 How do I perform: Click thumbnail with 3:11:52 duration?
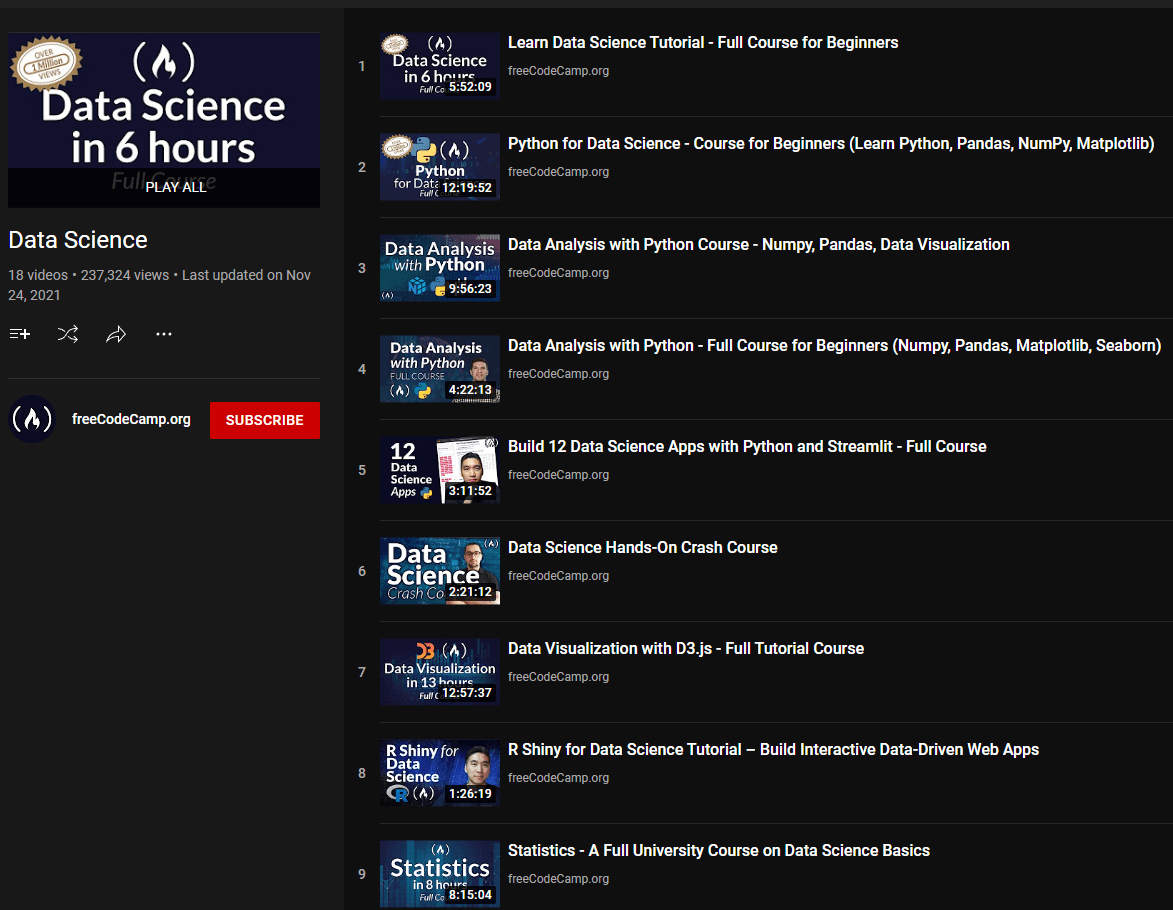440,470
